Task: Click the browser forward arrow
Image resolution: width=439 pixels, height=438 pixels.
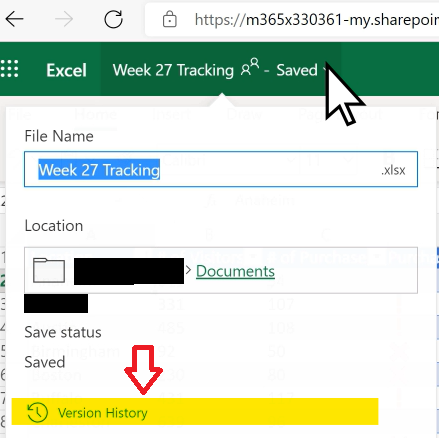Action: 64,19
